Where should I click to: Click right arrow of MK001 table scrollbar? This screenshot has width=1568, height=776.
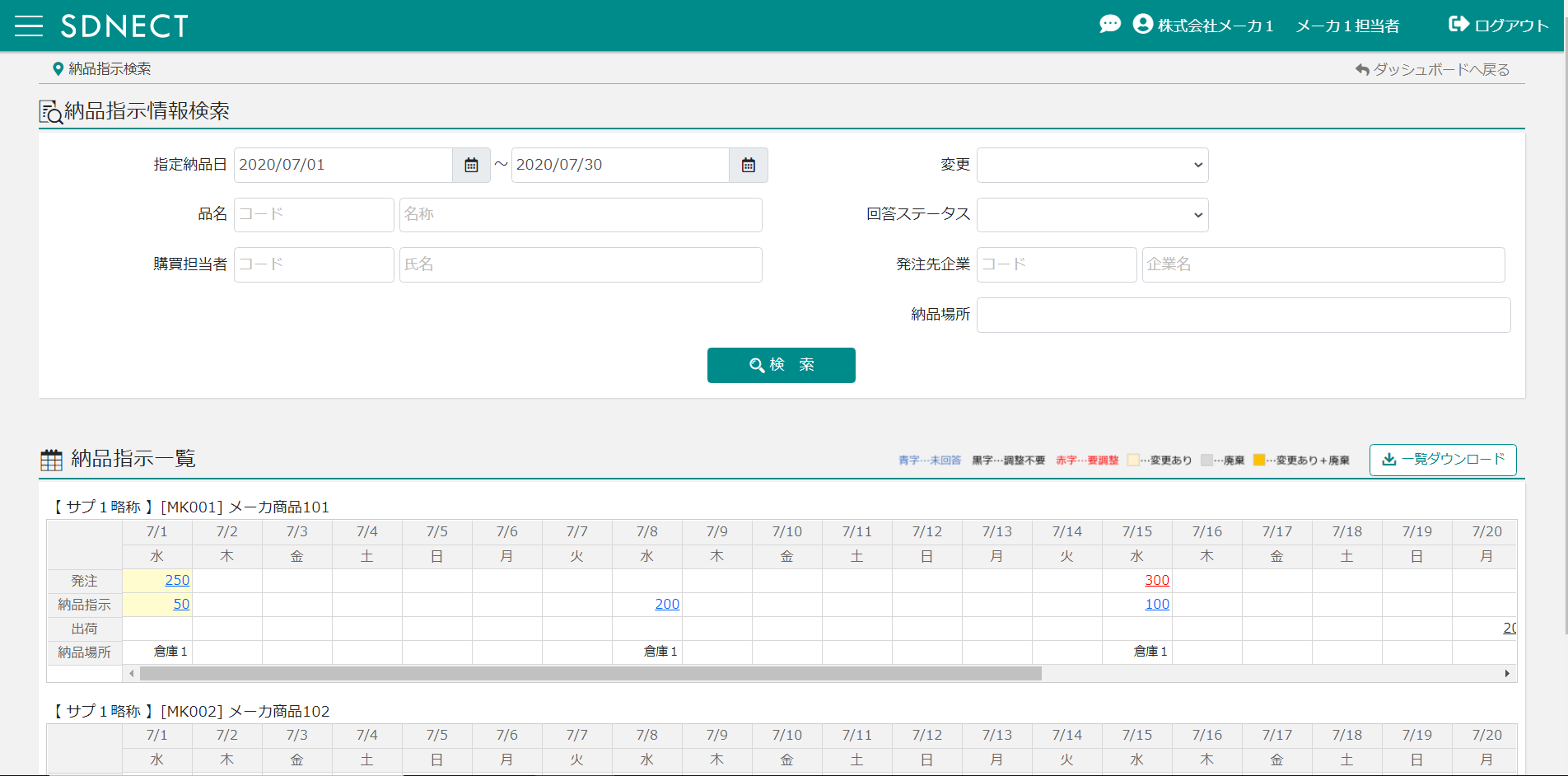1507,674
